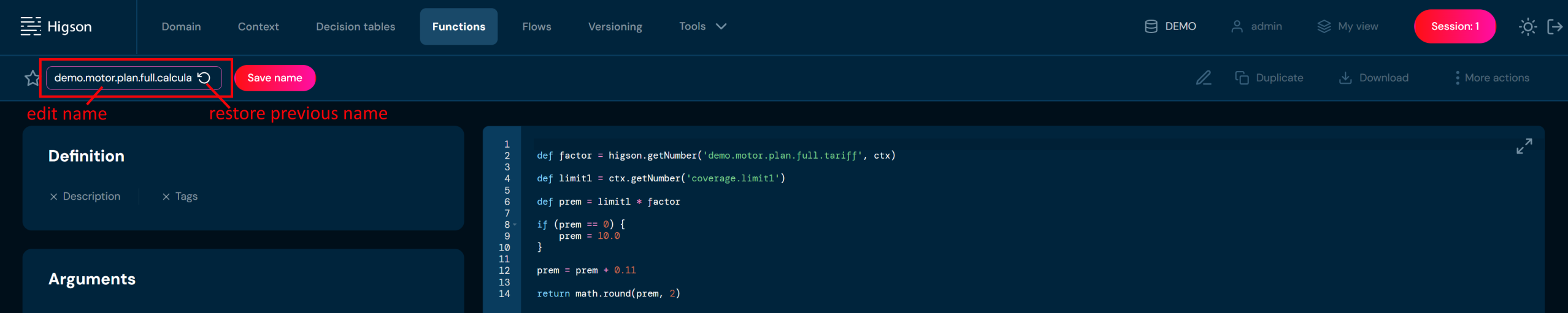Open More actions menu
The width and height of the screenshot is (1568, 313).
point(1491,78)
